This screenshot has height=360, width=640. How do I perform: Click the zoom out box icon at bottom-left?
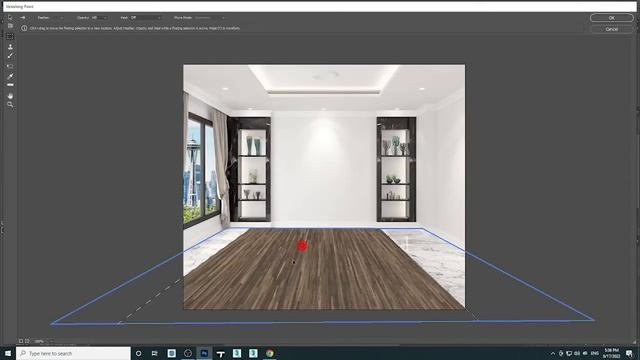[x=21, y=341]
